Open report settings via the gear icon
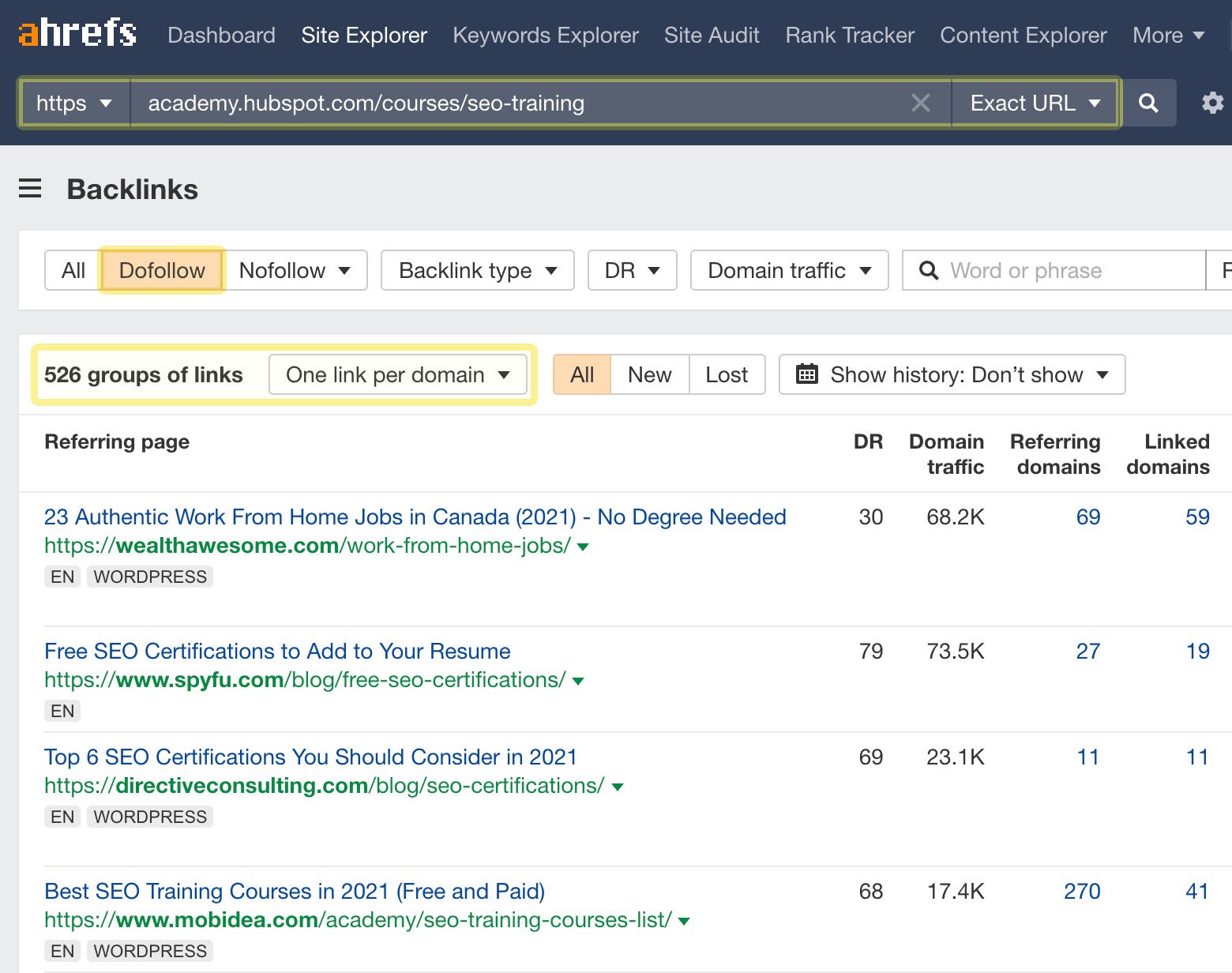Image resolution: width=1232 pixels, height=973 pixels. (x=1212, y=103)
